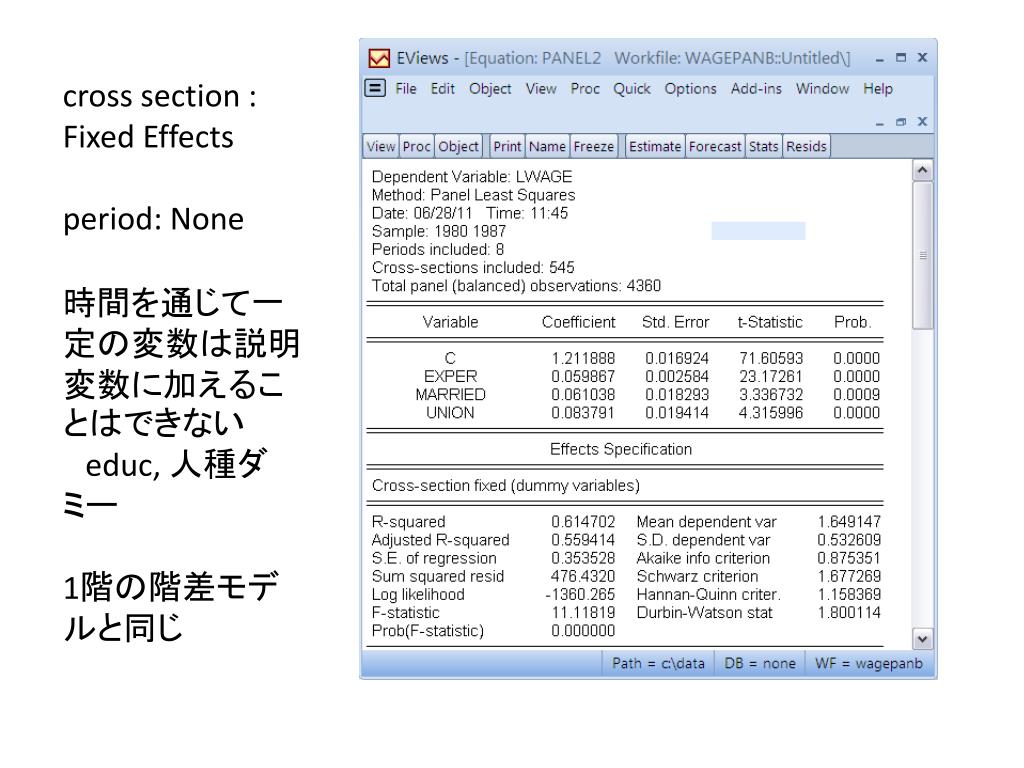The height and width of the screenshot is (768, 1024).
Task: Click the WF = wagepanb status entry
Action: (869, 664)
